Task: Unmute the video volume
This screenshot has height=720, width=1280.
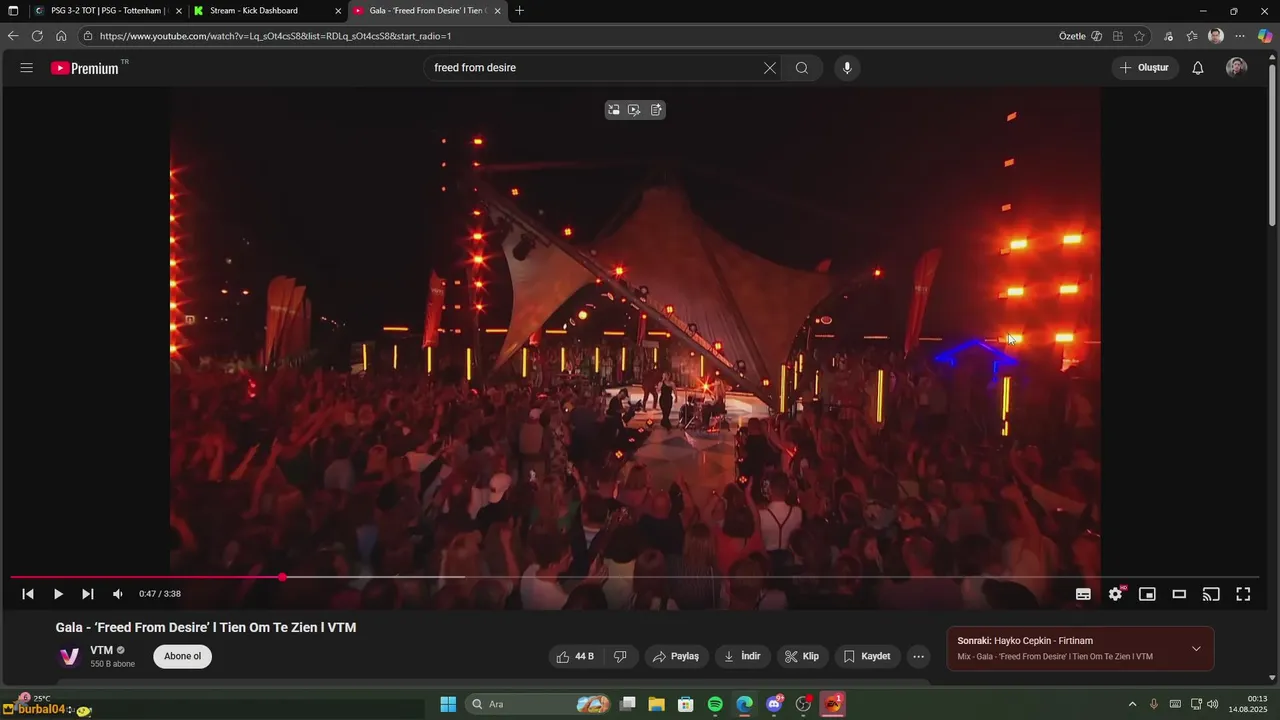Action: pyautogui.click(x=118, y=594)
